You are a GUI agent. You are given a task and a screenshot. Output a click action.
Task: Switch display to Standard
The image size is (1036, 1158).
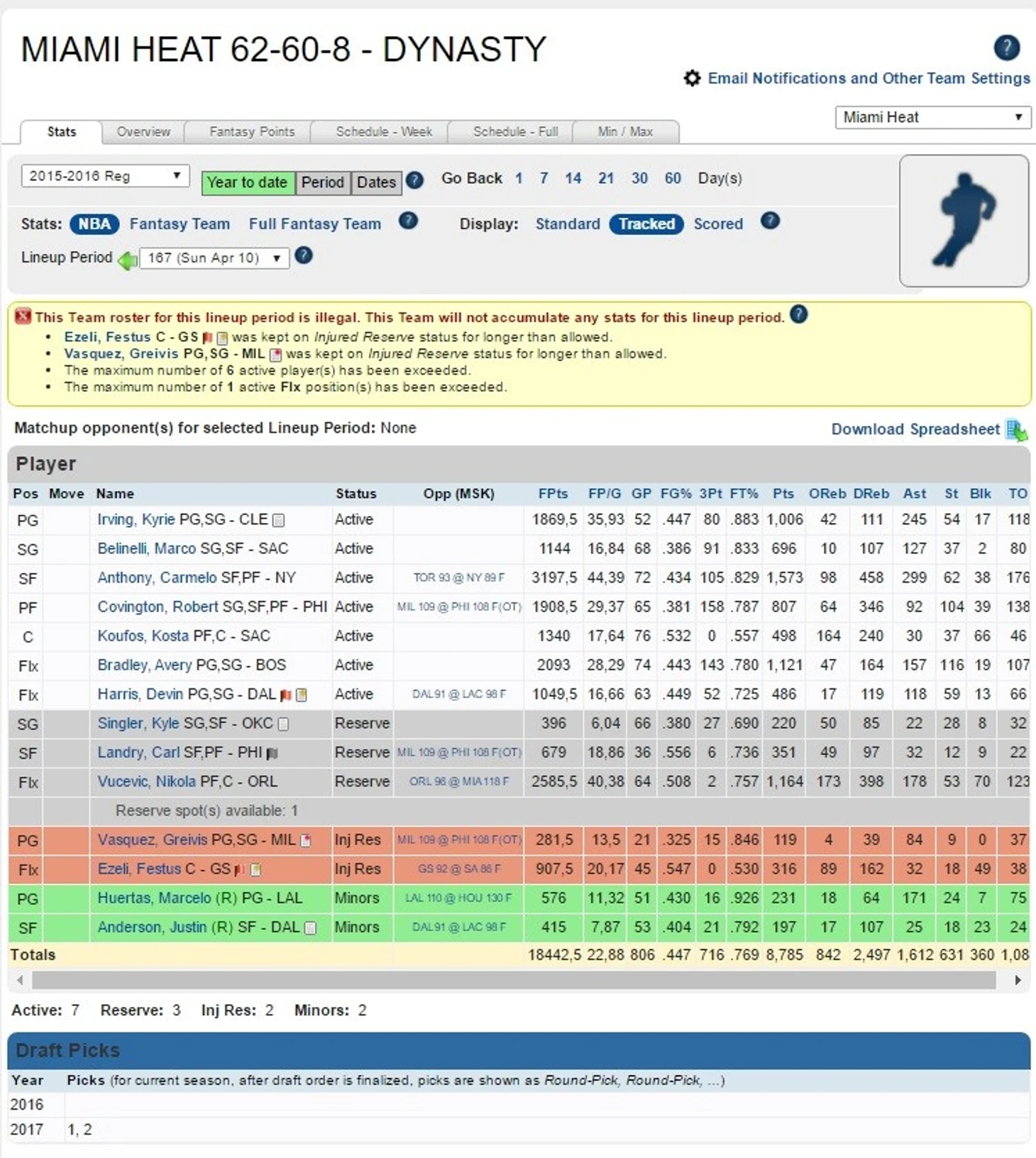point(568,224)
